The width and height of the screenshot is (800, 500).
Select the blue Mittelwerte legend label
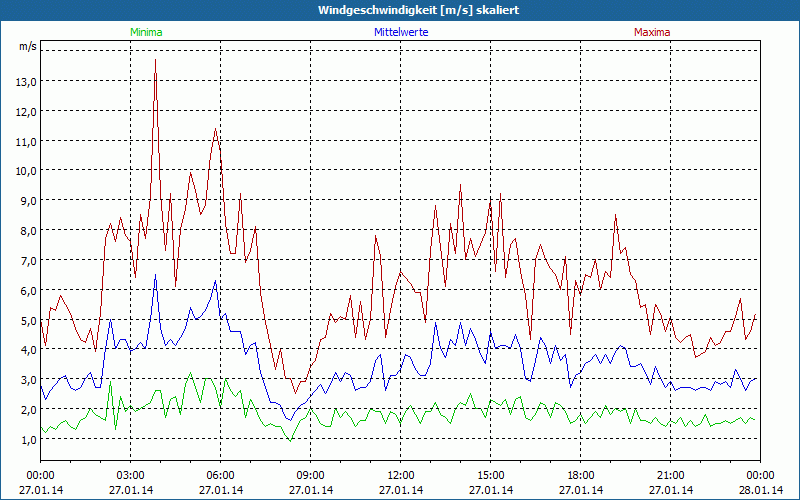pos(400,32)
